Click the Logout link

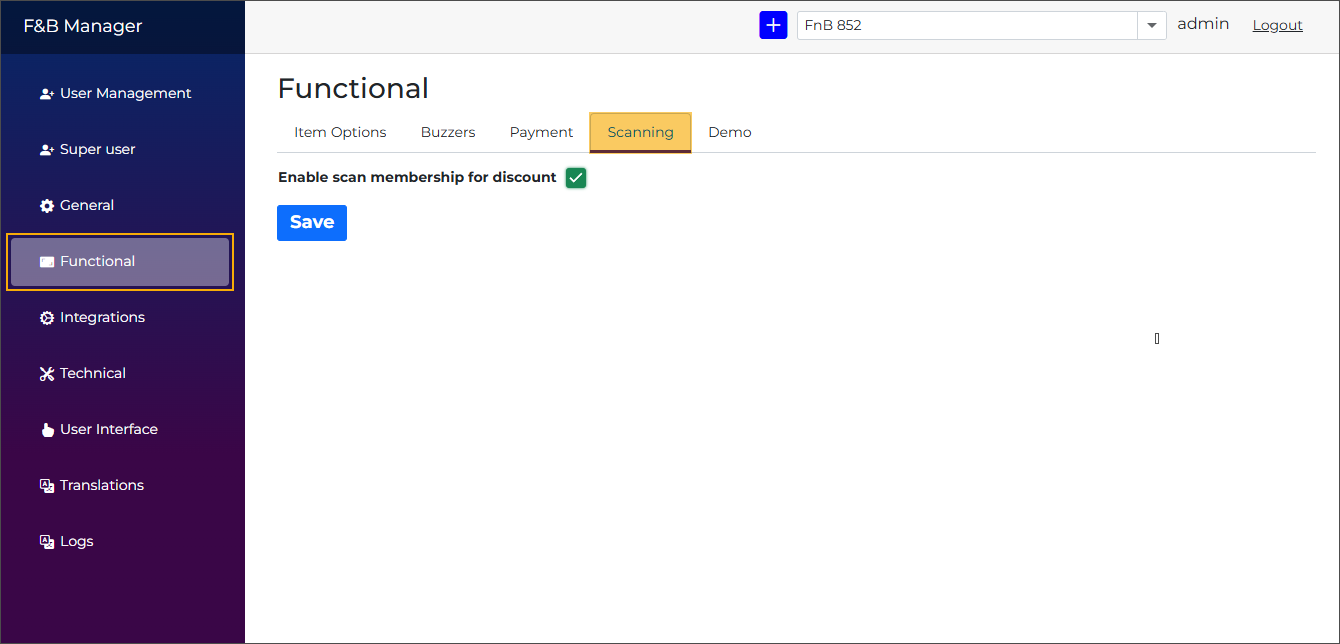pos(1277,25)
